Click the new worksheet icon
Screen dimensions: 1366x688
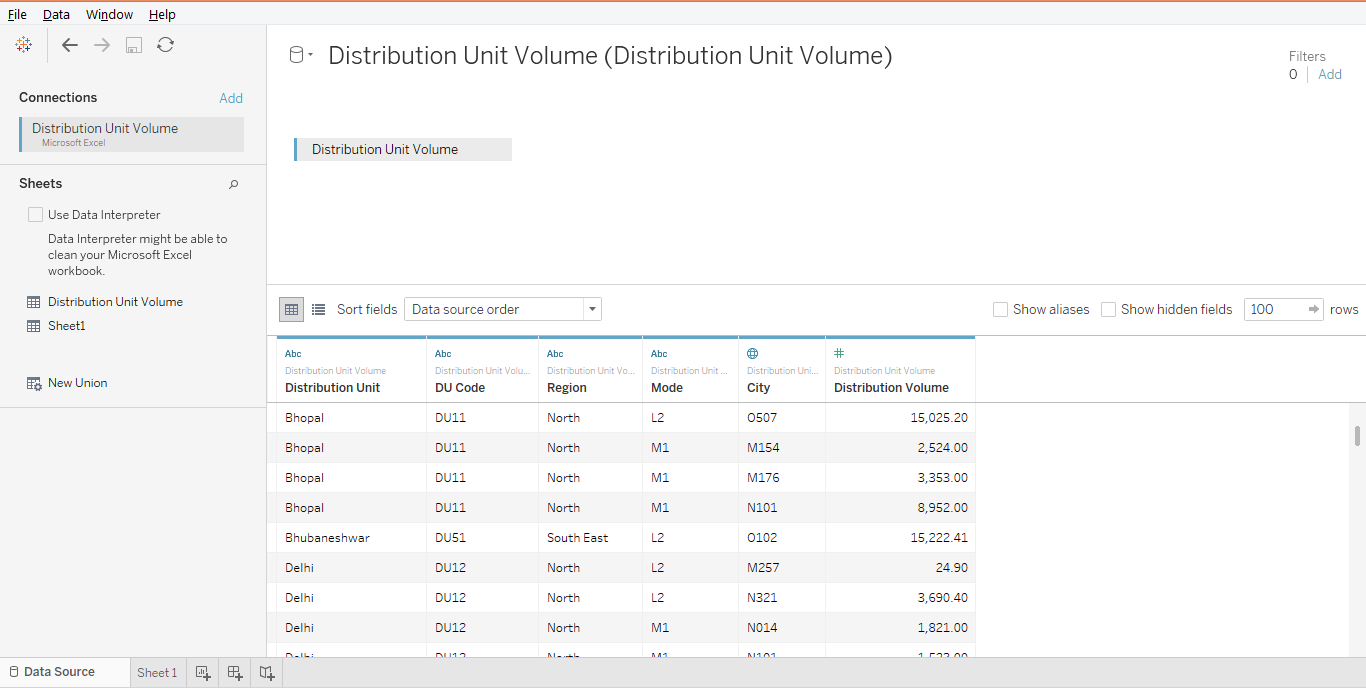point(203,673)
